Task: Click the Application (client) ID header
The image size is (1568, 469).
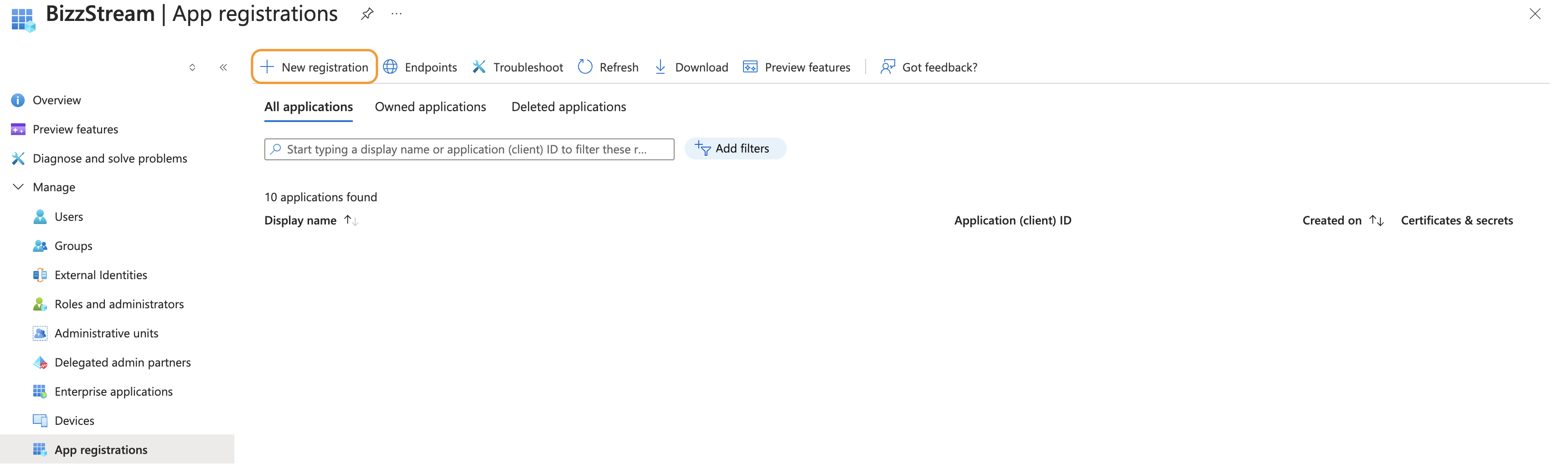Action: click(1012, 221)
